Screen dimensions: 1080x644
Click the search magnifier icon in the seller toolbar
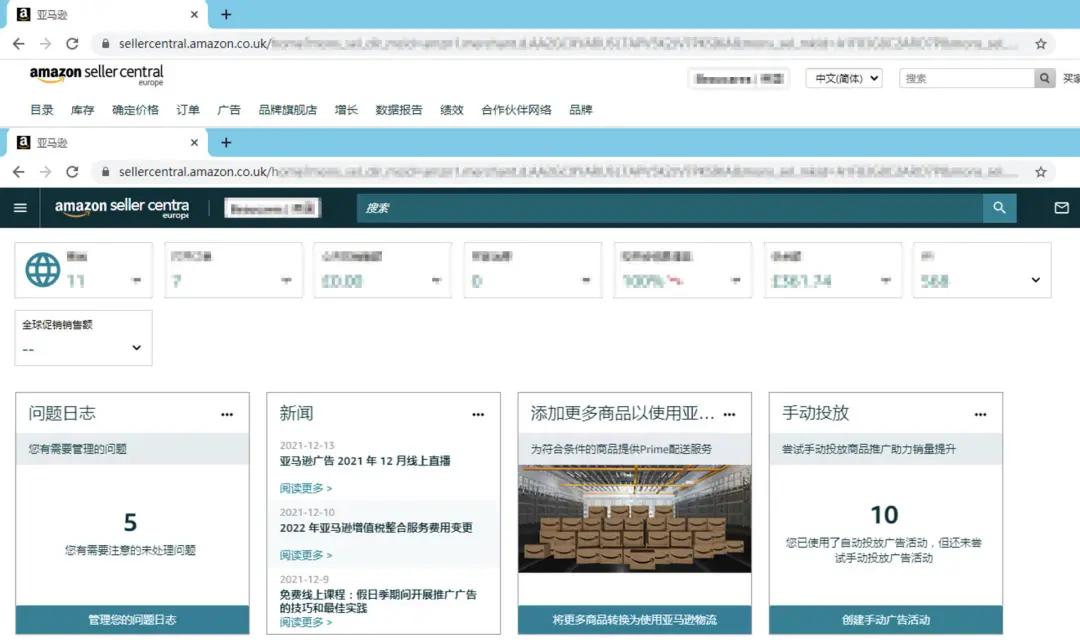[x=999, y=208]
